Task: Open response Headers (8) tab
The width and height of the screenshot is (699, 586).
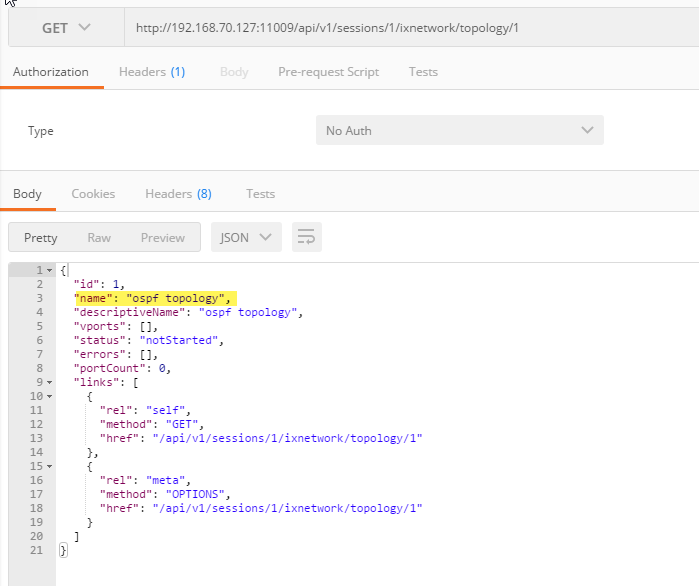Action: 178,194
